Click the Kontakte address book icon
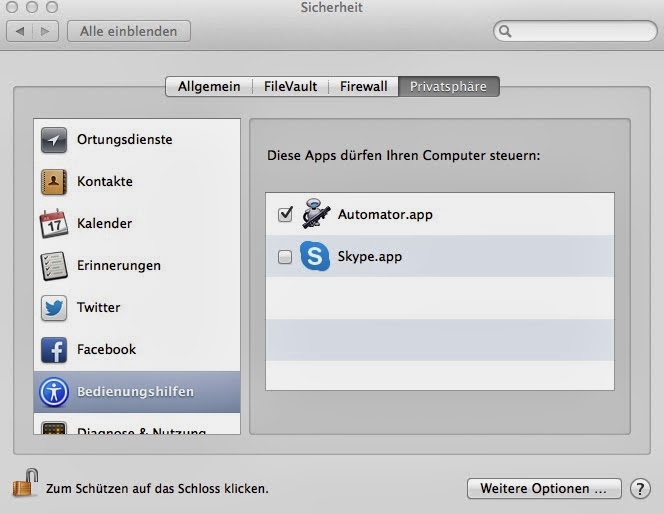 pos(54,182)
